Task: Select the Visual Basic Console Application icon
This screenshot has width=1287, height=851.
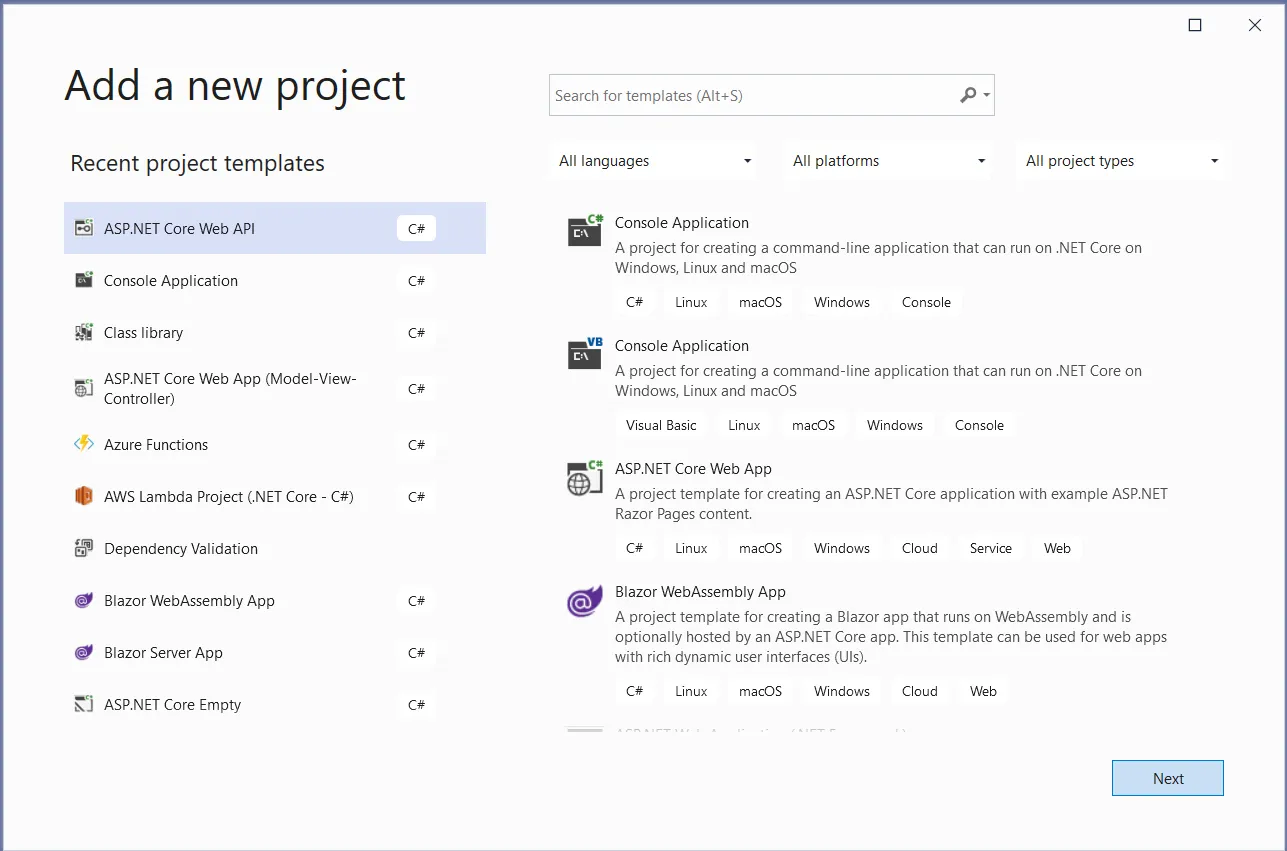Action: (x=584, y=354)
